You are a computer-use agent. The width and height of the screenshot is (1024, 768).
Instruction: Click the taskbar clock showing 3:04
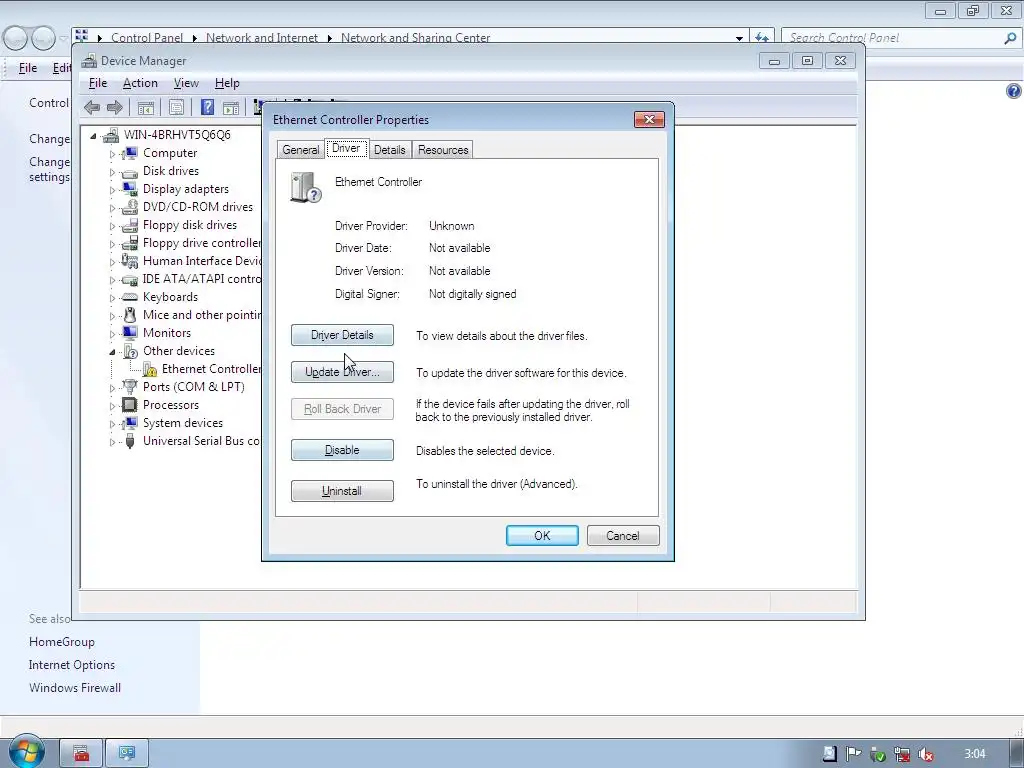tap(974, 754)
